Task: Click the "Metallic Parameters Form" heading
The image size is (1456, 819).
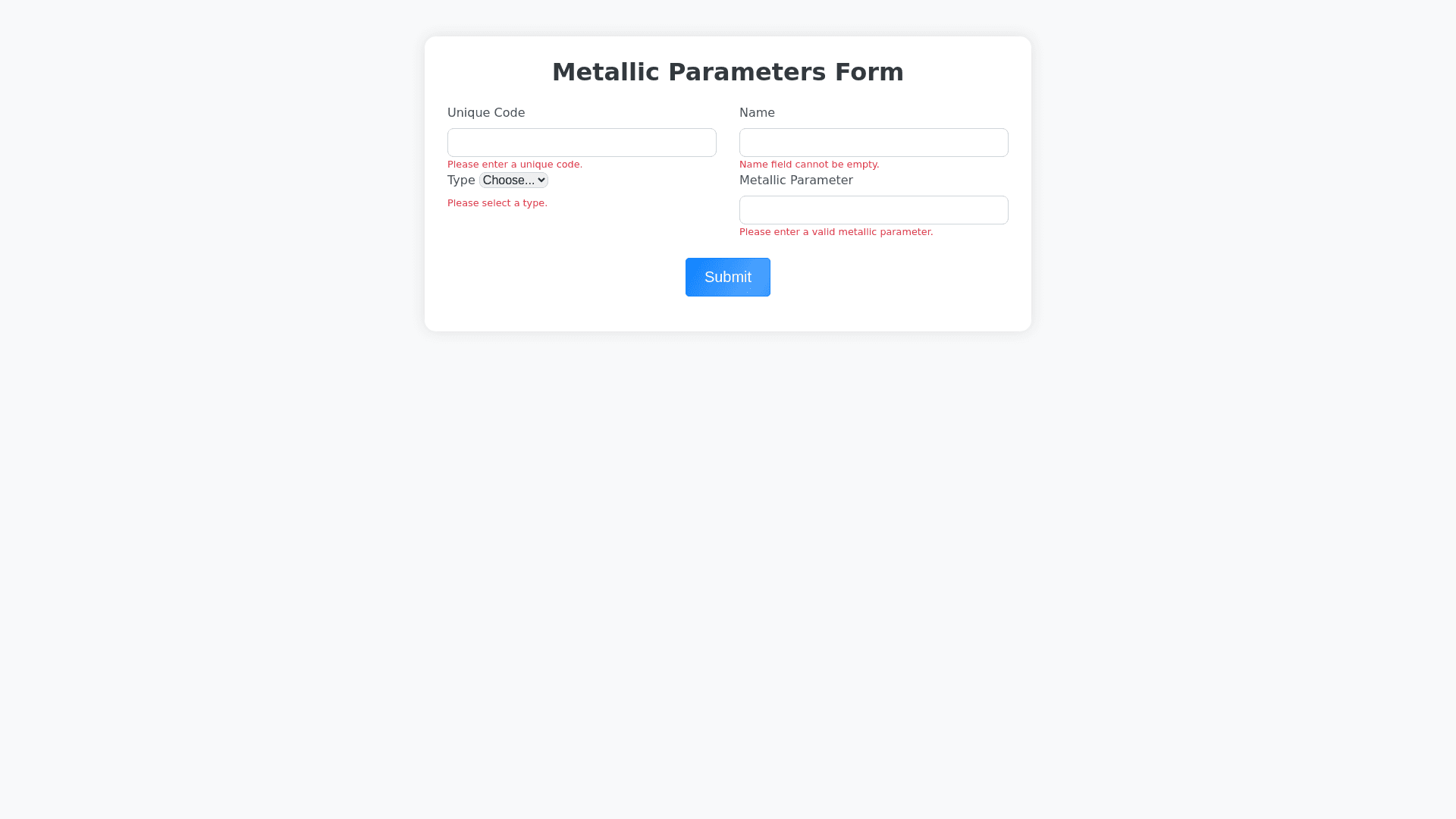Action: (x=728, y=72)
